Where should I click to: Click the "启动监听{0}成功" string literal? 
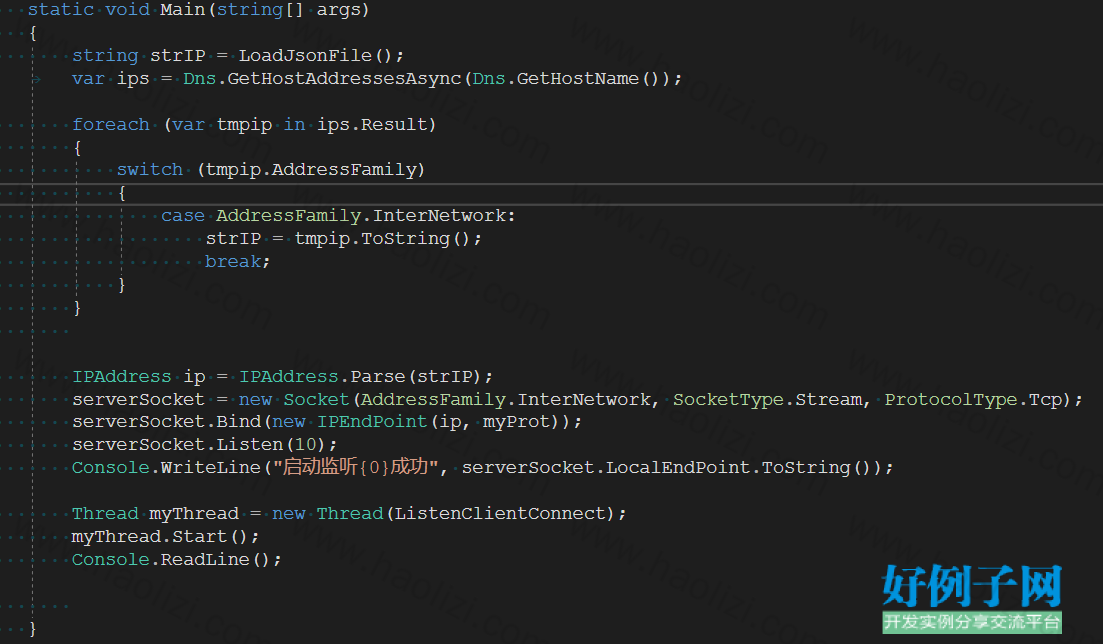pyautogui.click(x=356, y=467)
